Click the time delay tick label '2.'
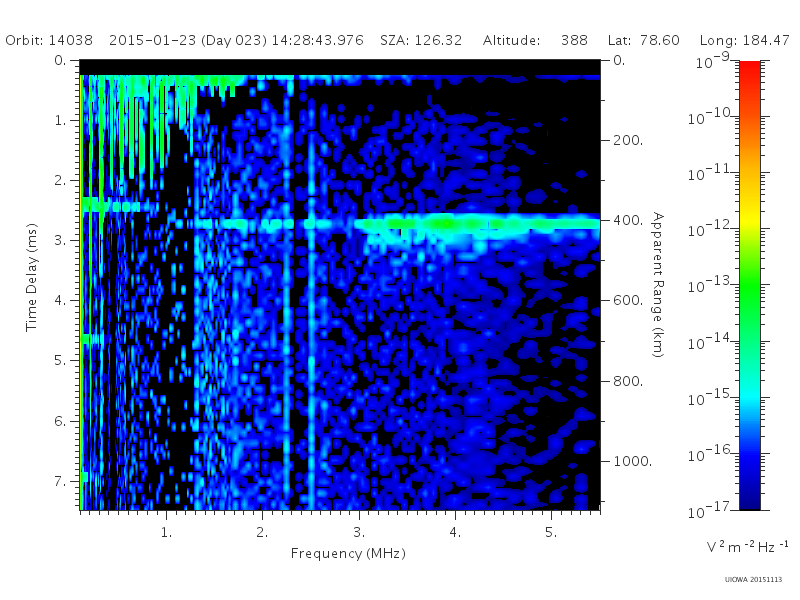800x600 pixels. click(60, 181)
